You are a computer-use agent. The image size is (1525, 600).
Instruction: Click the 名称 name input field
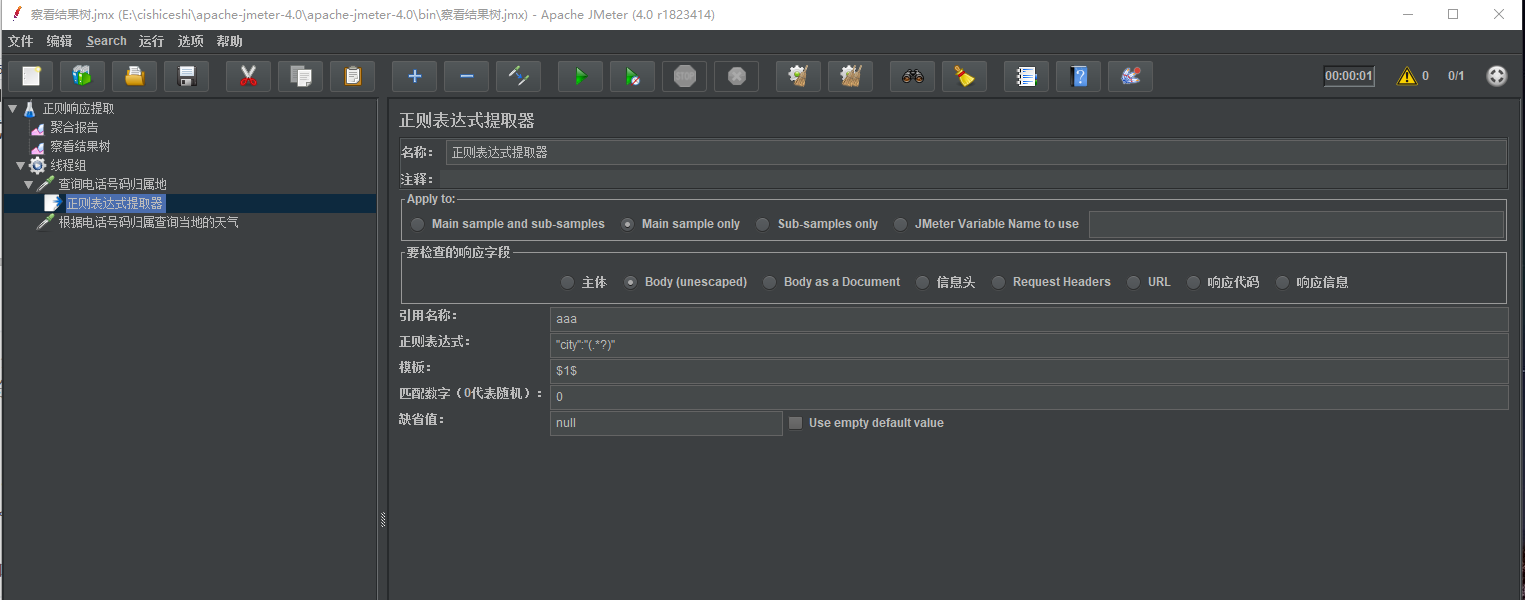976,152
